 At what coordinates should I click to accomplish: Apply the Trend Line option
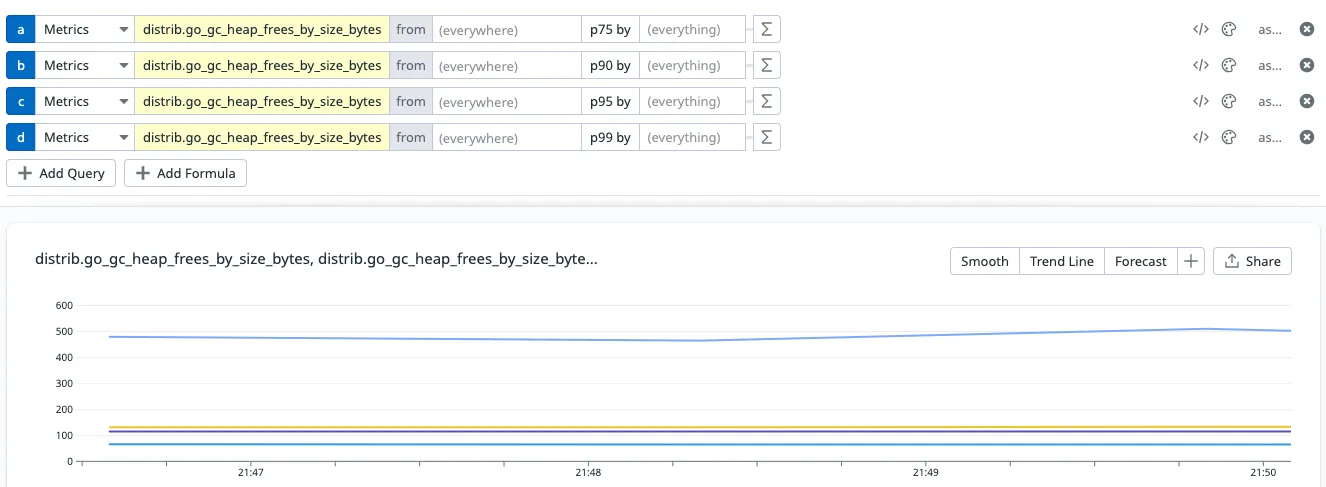coord(1061,261)
